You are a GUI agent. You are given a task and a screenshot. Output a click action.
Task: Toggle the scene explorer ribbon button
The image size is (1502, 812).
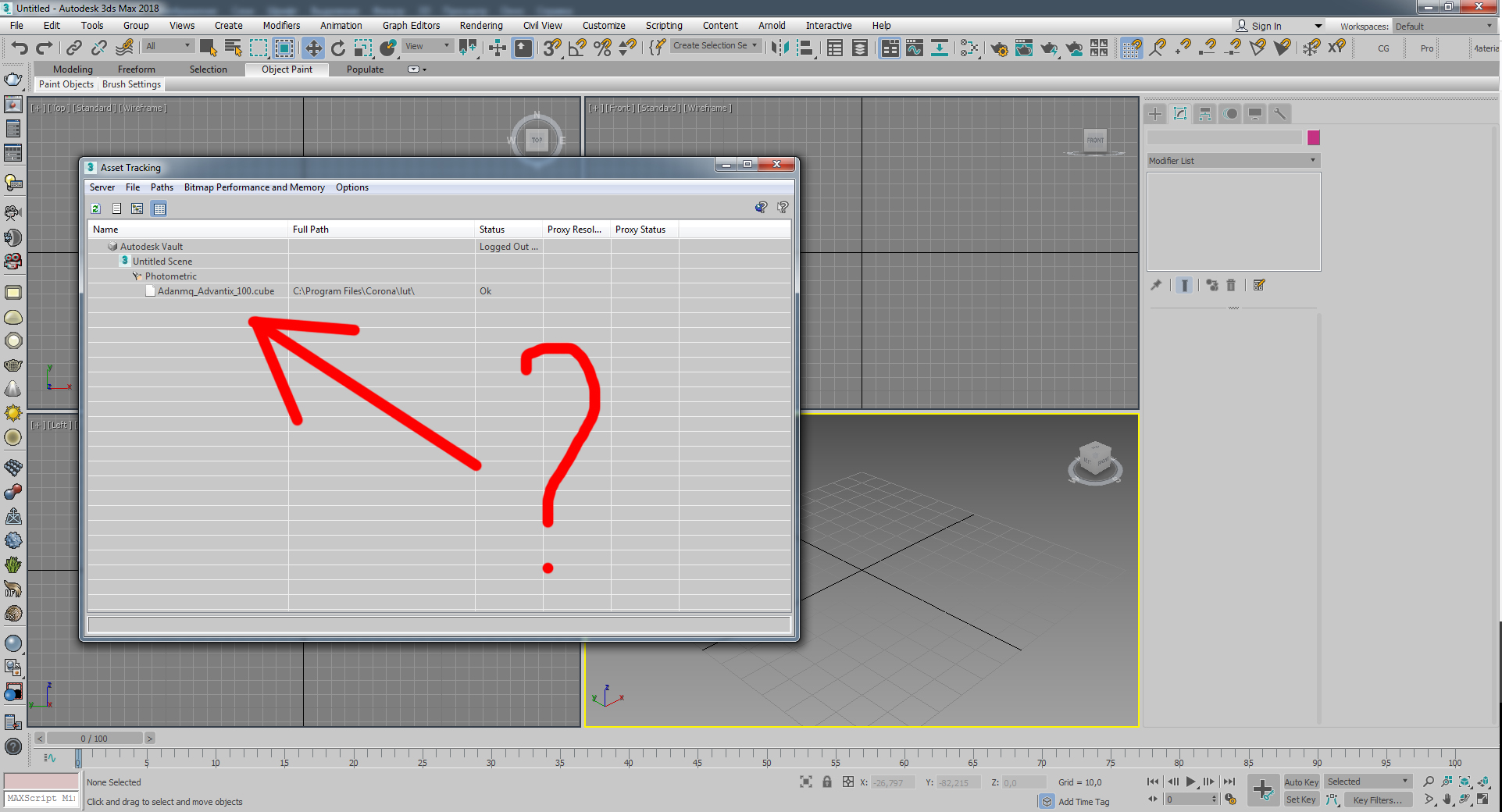point(835,48)
